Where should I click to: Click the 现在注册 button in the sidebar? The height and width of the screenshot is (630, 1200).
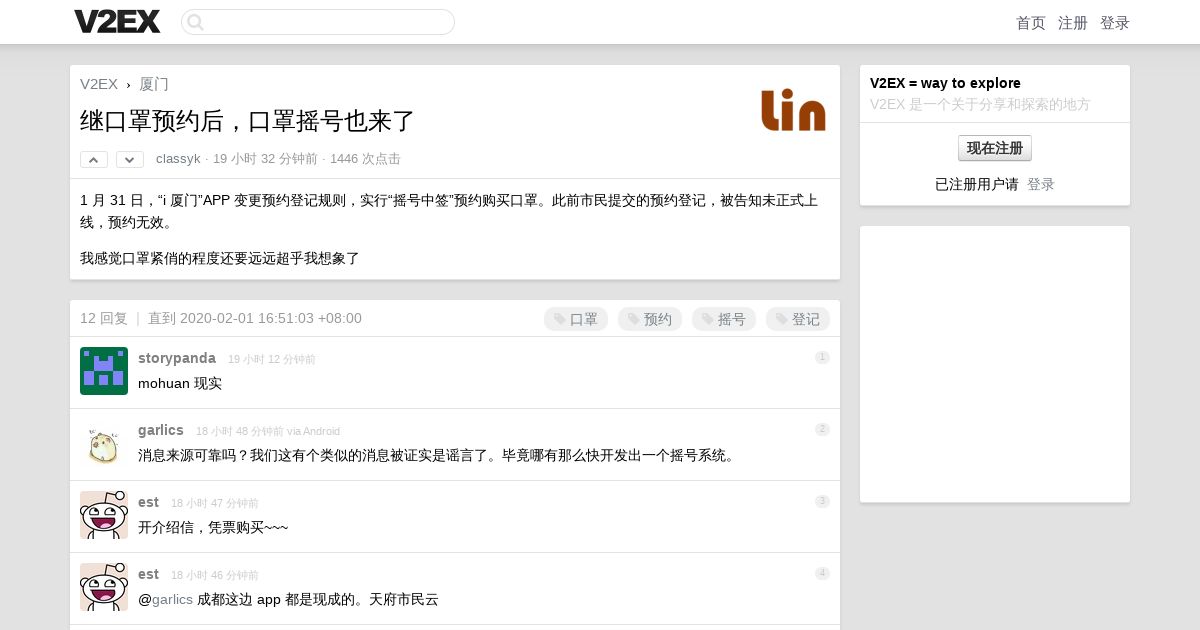click(x=995, y=148)
